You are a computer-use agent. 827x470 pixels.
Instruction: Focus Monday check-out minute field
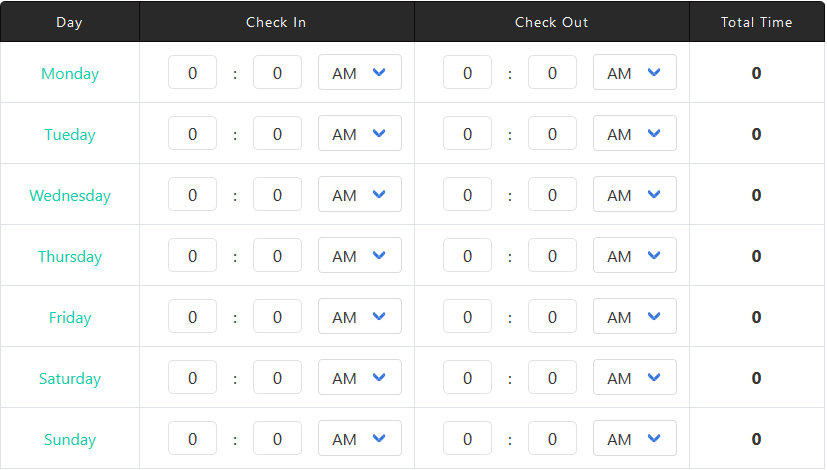pyautogui.click(x=552, y=72)
